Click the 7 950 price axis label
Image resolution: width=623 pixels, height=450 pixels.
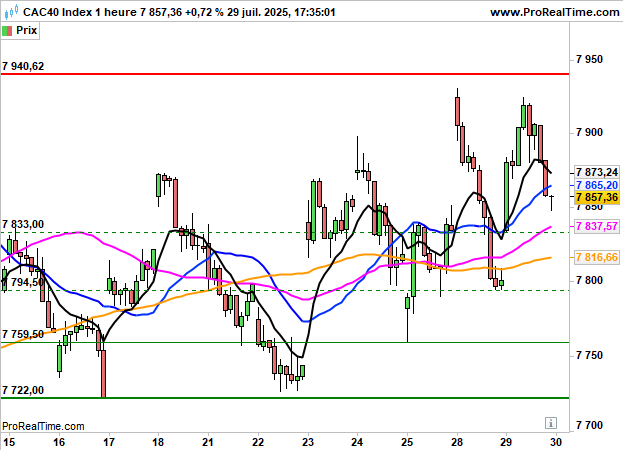pos(589,60)
